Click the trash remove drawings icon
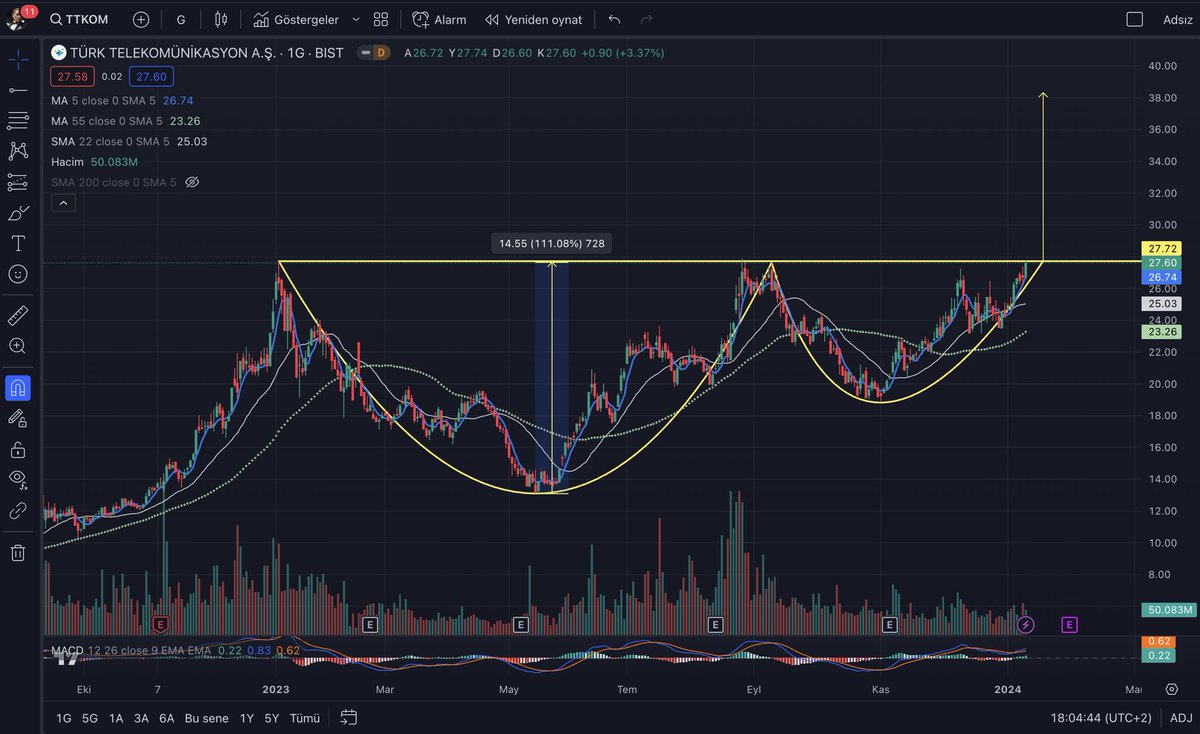 (x=18, y=552)
